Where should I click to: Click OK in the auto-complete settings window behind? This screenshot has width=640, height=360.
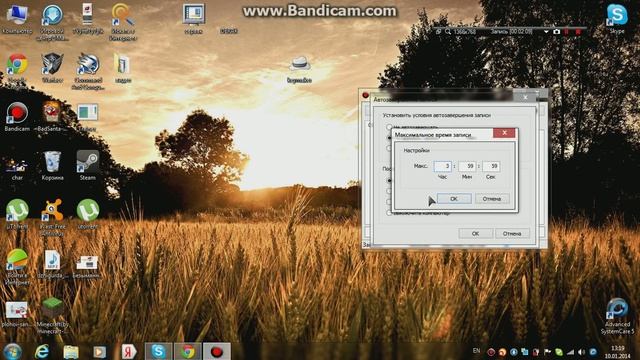tap(475, 233)
